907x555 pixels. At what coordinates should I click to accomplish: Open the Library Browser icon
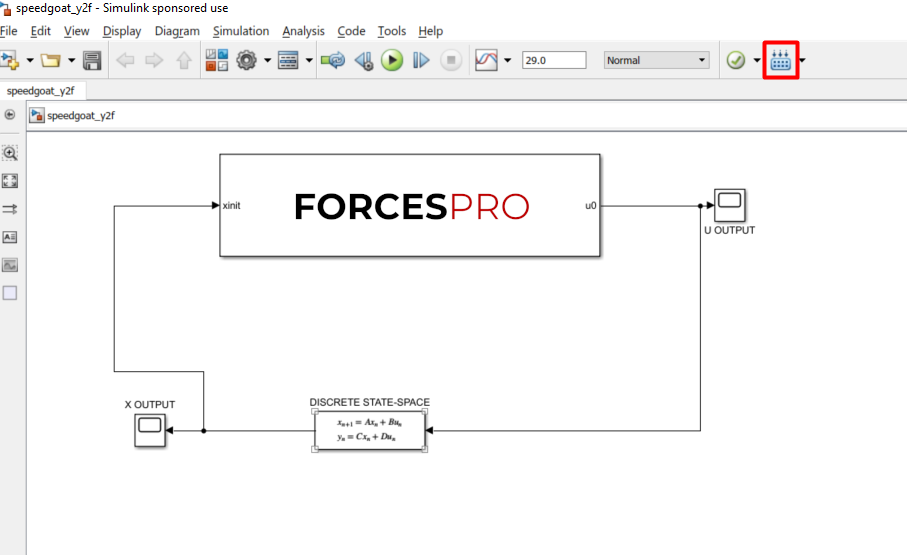tap(216, 61)
